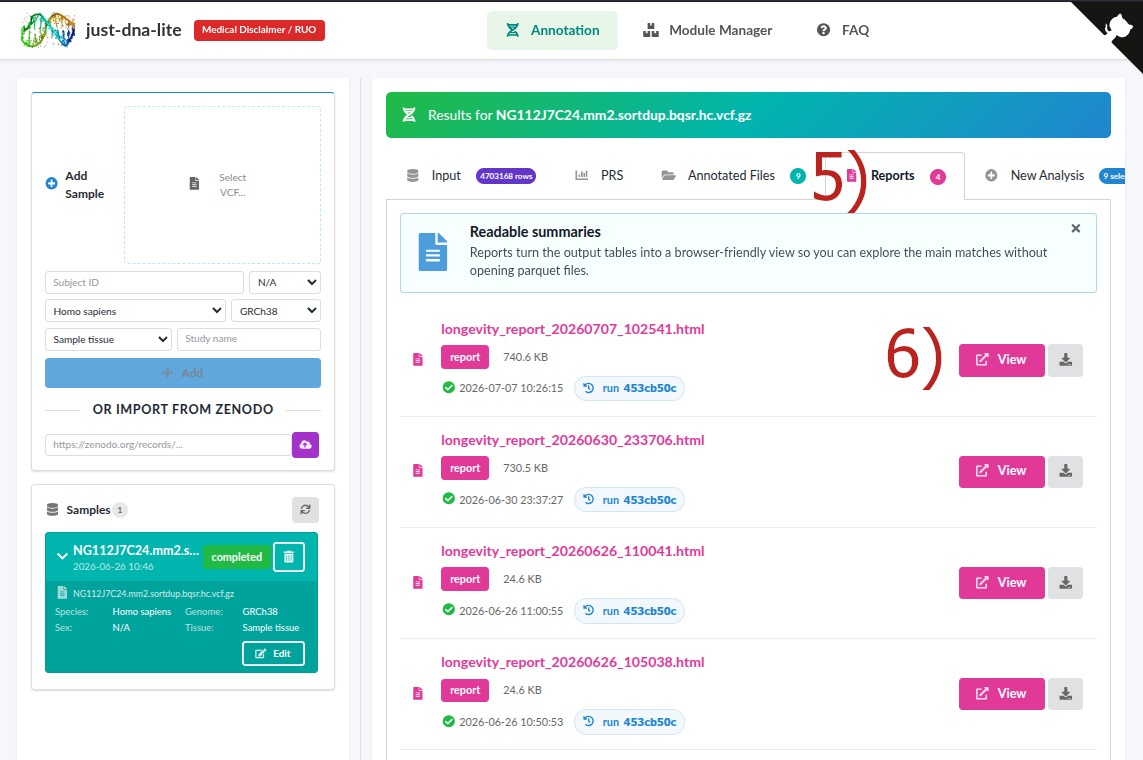Click the Subject ID input field
Screen dimensions: 1143x760
pos(144,282)
